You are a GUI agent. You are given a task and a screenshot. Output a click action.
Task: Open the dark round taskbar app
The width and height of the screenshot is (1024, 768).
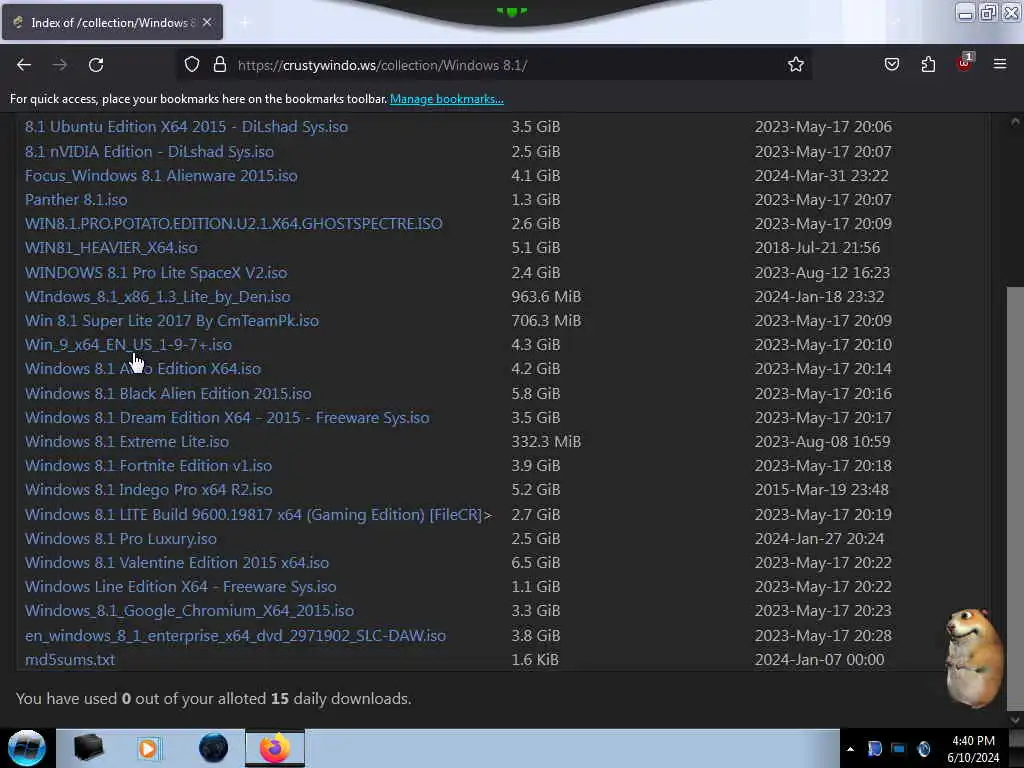[x=214, y=748]
